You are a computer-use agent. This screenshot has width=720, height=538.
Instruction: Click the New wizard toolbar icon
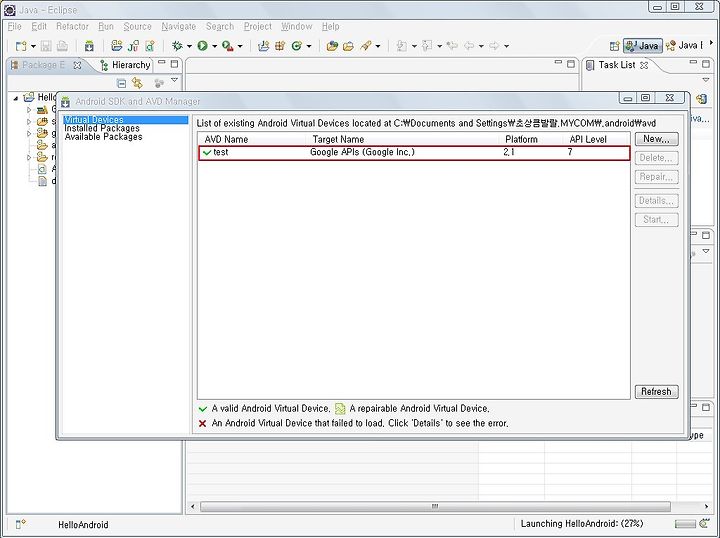[21, 46]
